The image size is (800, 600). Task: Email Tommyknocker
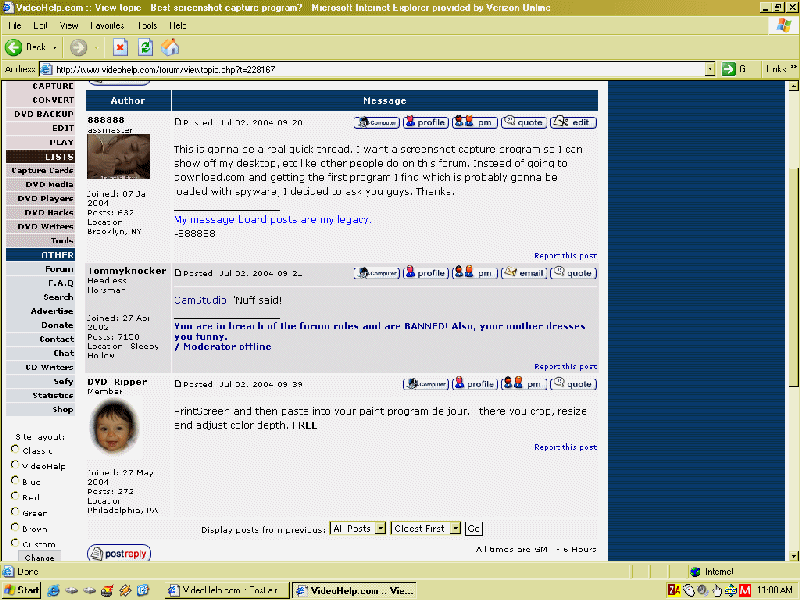[524, 273]
